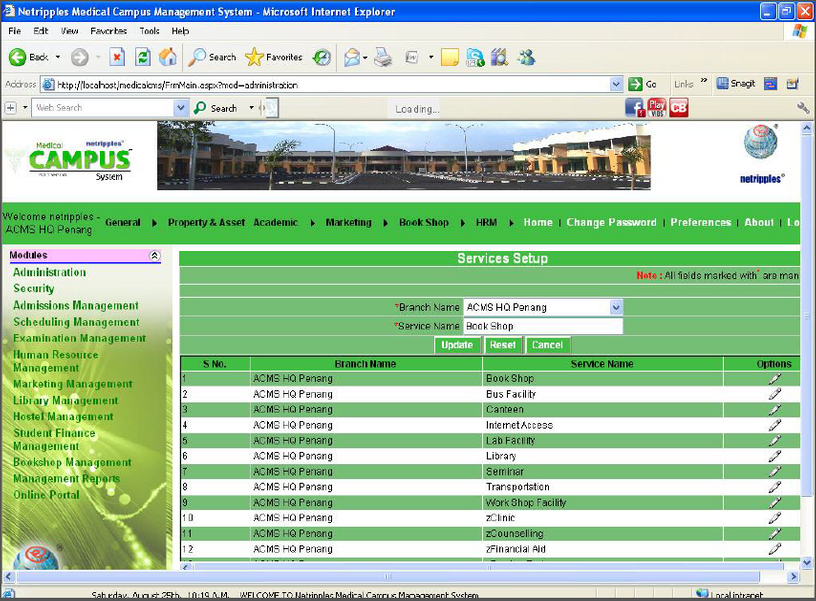Viewport: 816px width, 601px height.
Task: Open the File menu
Action: click(15, 31)
